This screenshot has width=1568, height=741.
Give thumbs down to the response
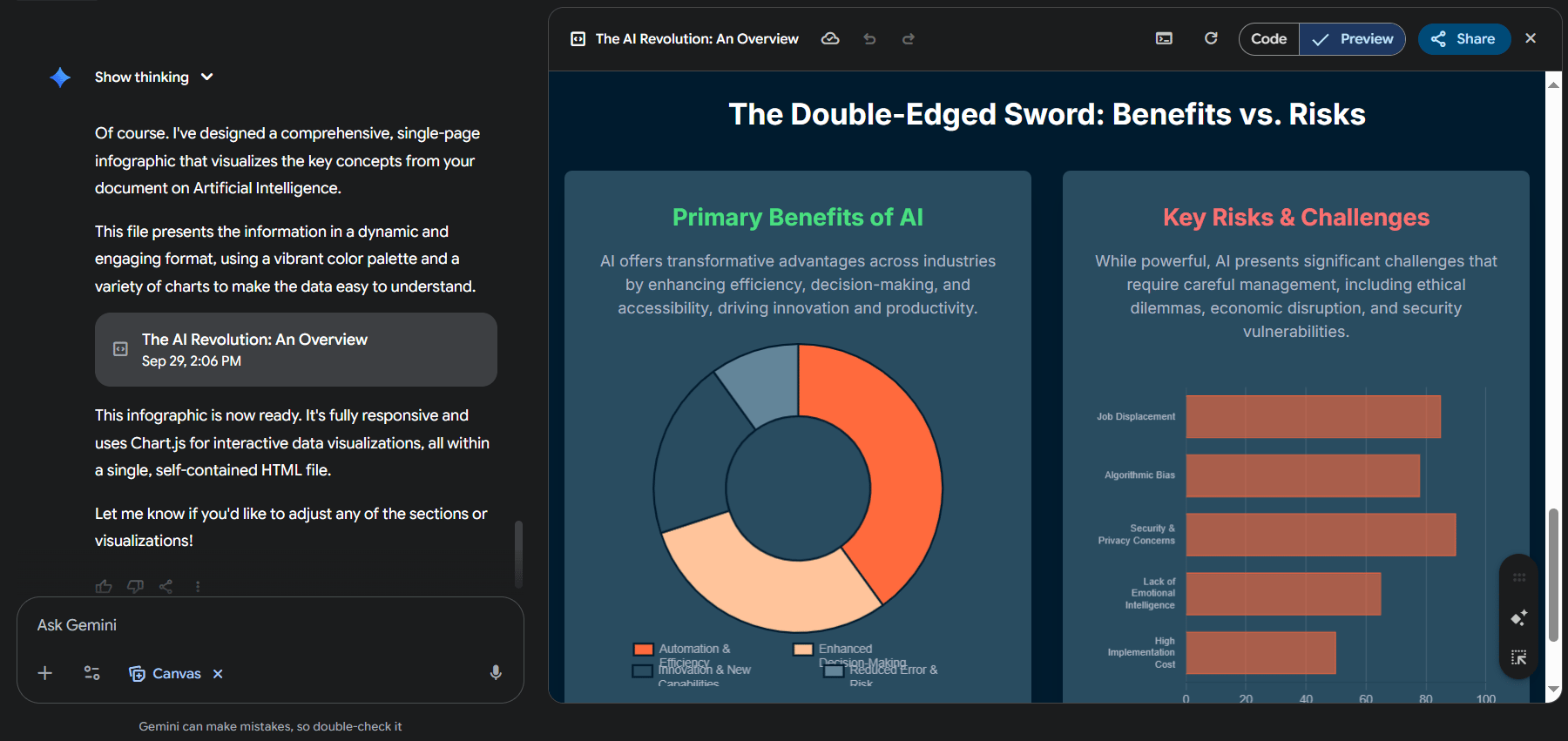(135, 586)
